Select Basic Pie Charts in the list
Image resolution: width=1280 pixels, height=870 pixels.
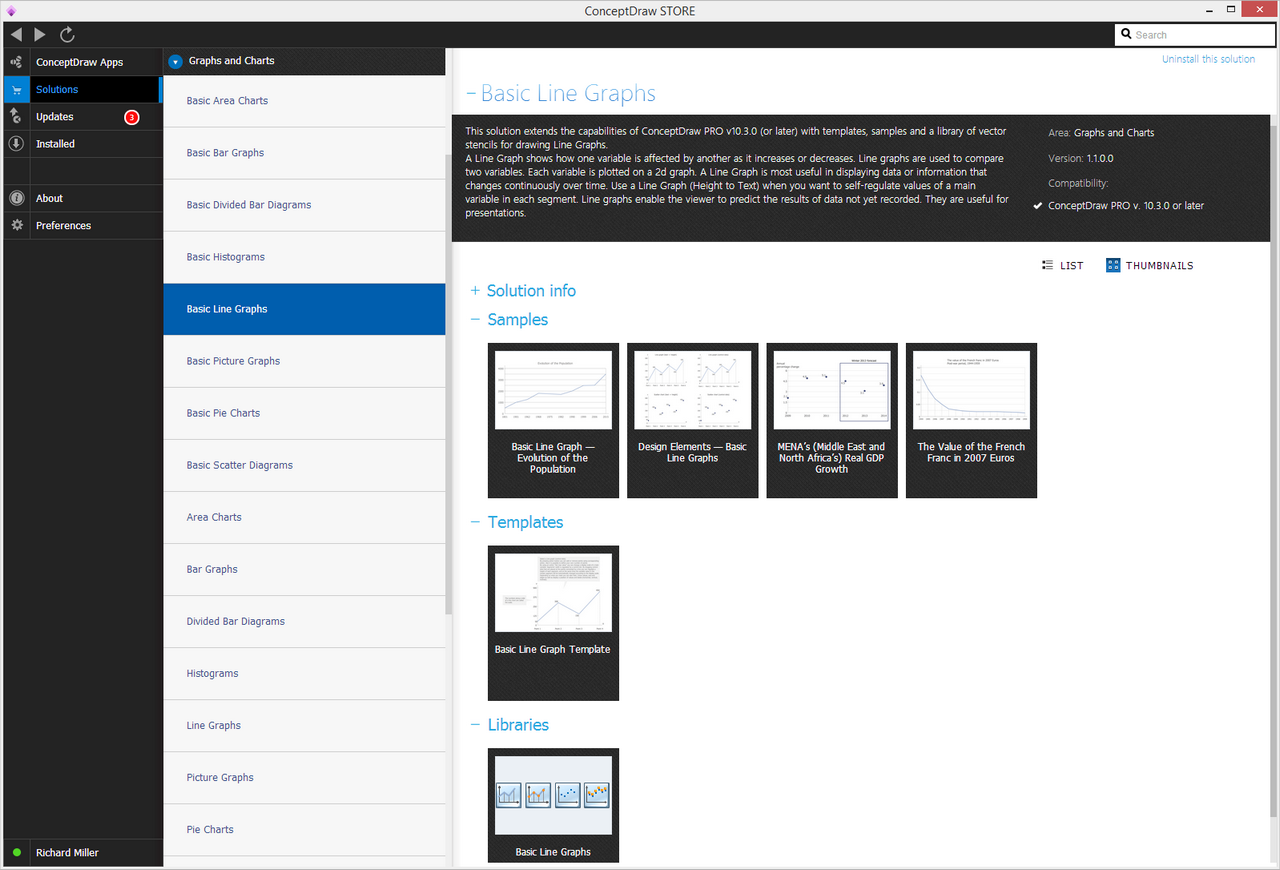coord(304,413)
